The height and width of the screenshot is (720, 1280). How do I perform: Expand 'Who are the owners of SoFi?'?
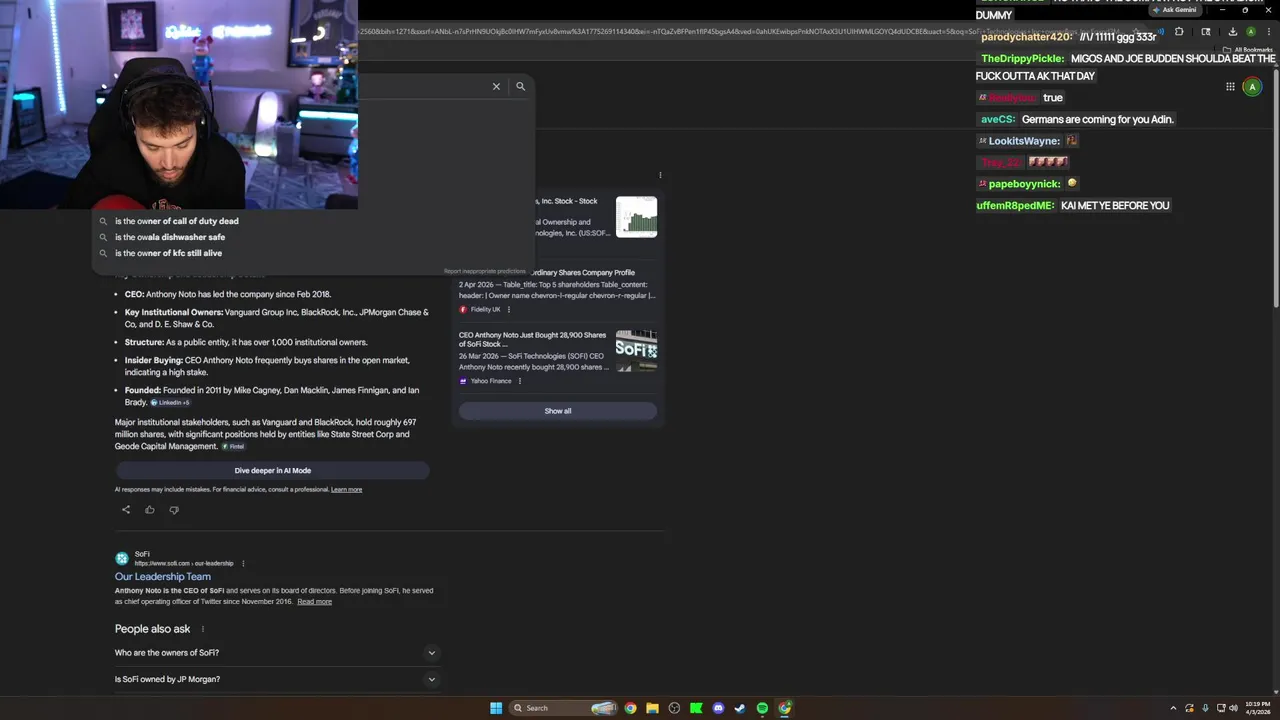coord(277,653)
